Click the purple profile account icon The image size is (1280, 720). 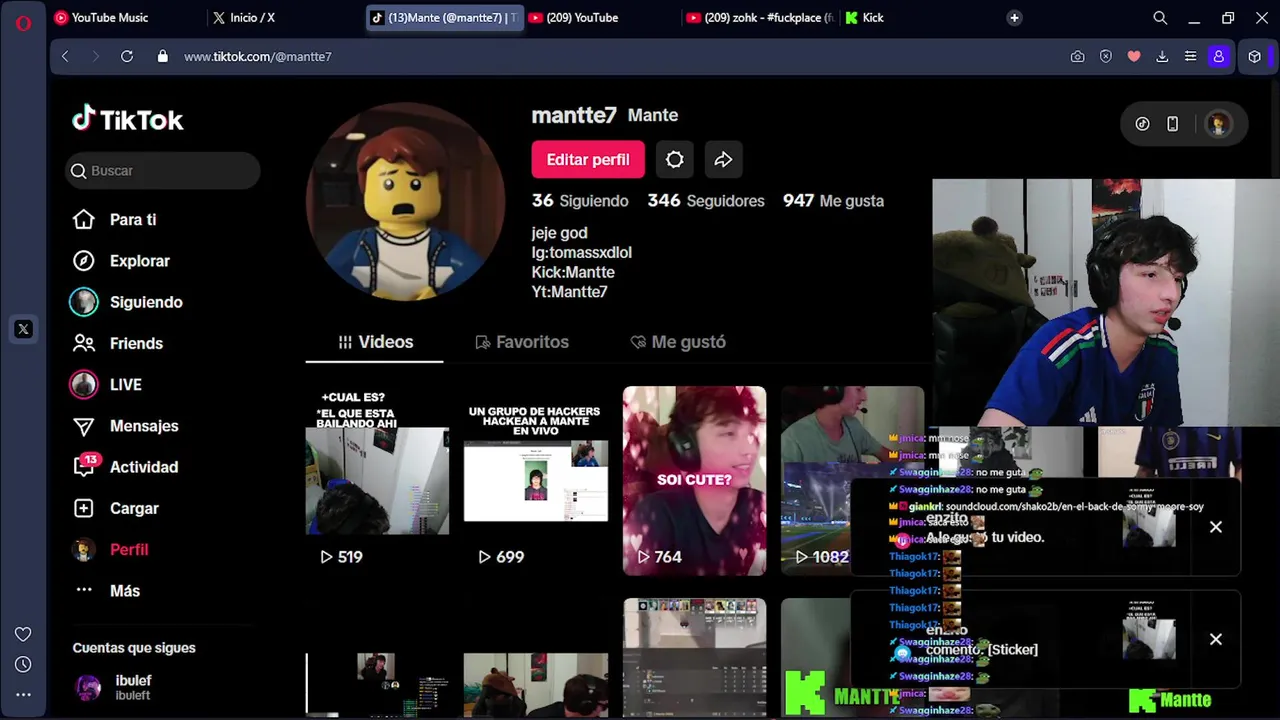point(1218,57)
